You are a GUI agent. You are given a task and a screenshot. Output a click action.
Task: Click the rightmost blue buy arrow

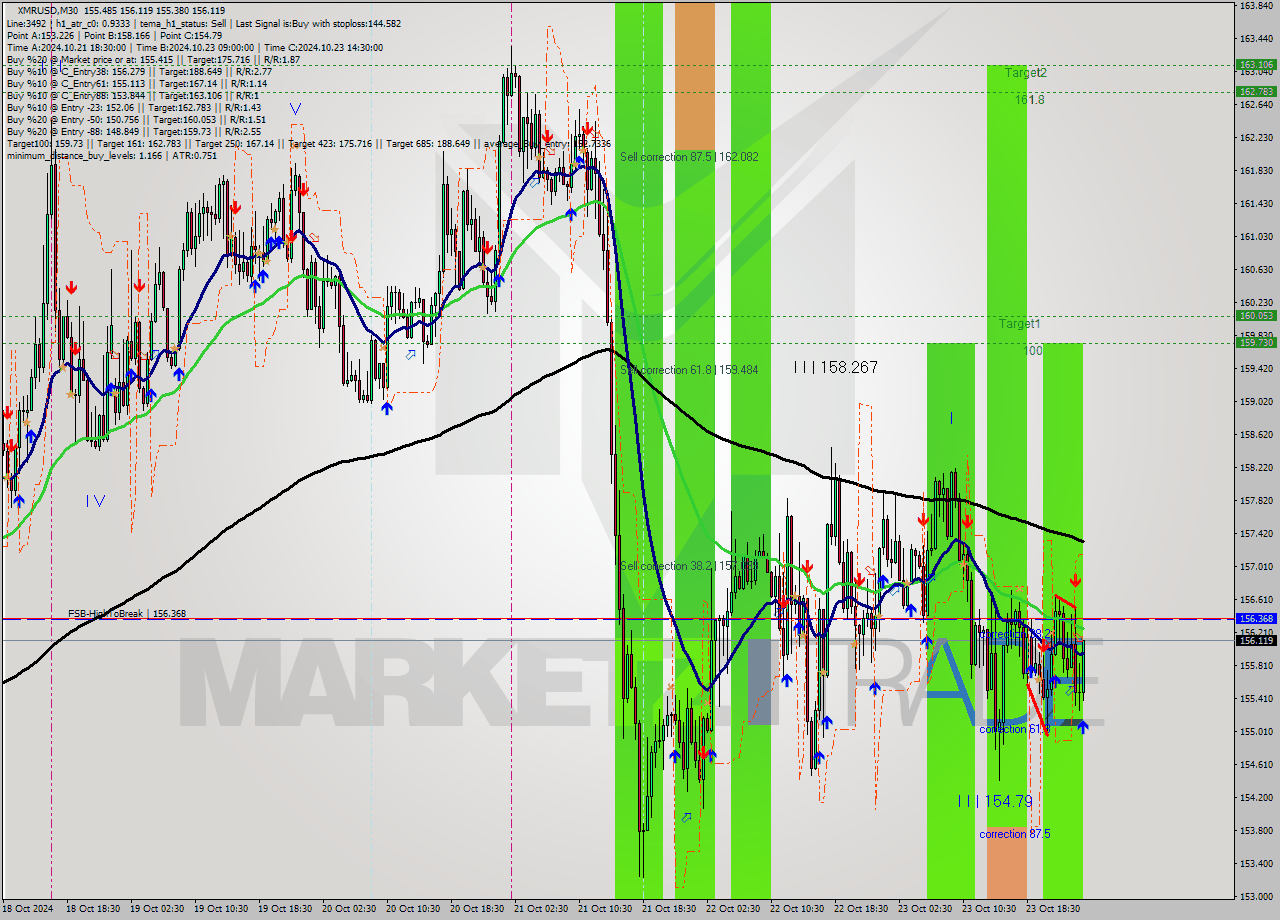1083,727
